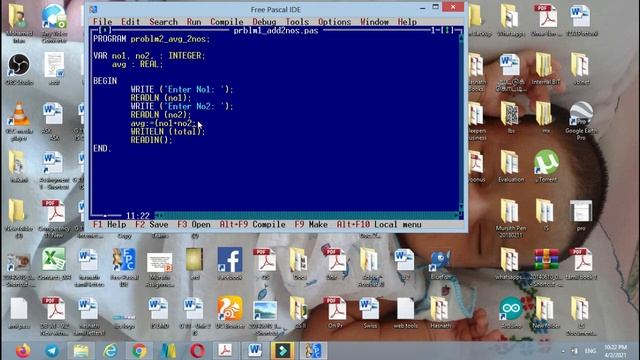Click the Free Pascal IDE window icon

tap(93, 9)
